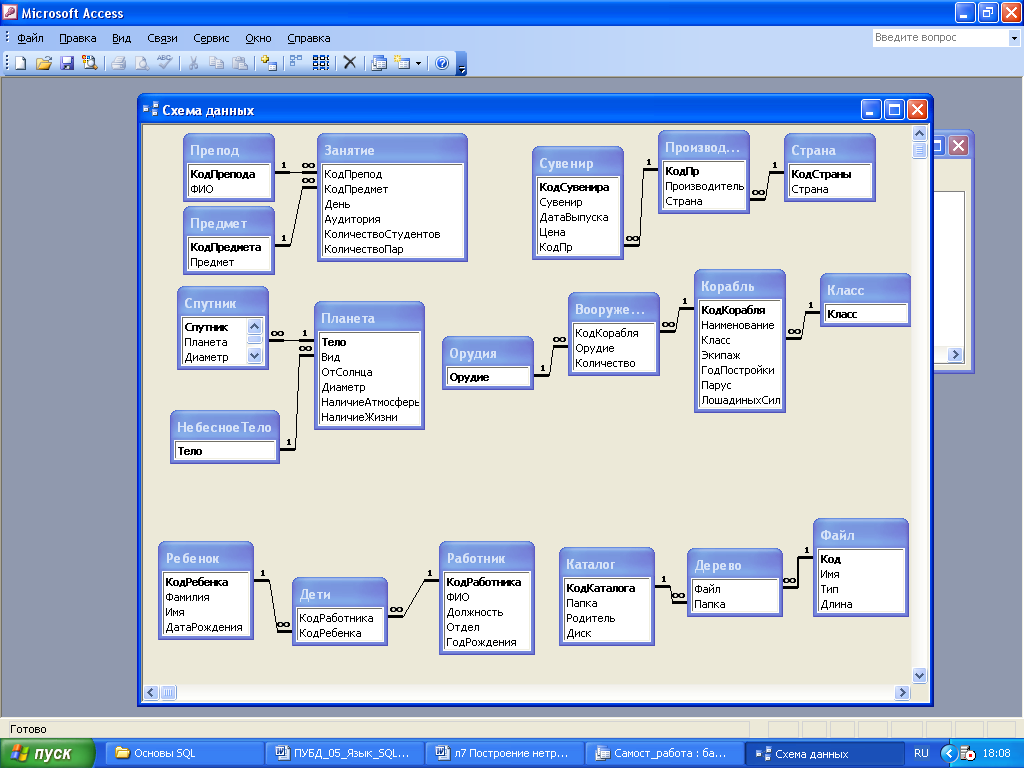
Task: Click horizontal scrollbar right arrow of Схема данных
Action: (x=902, y=692)
